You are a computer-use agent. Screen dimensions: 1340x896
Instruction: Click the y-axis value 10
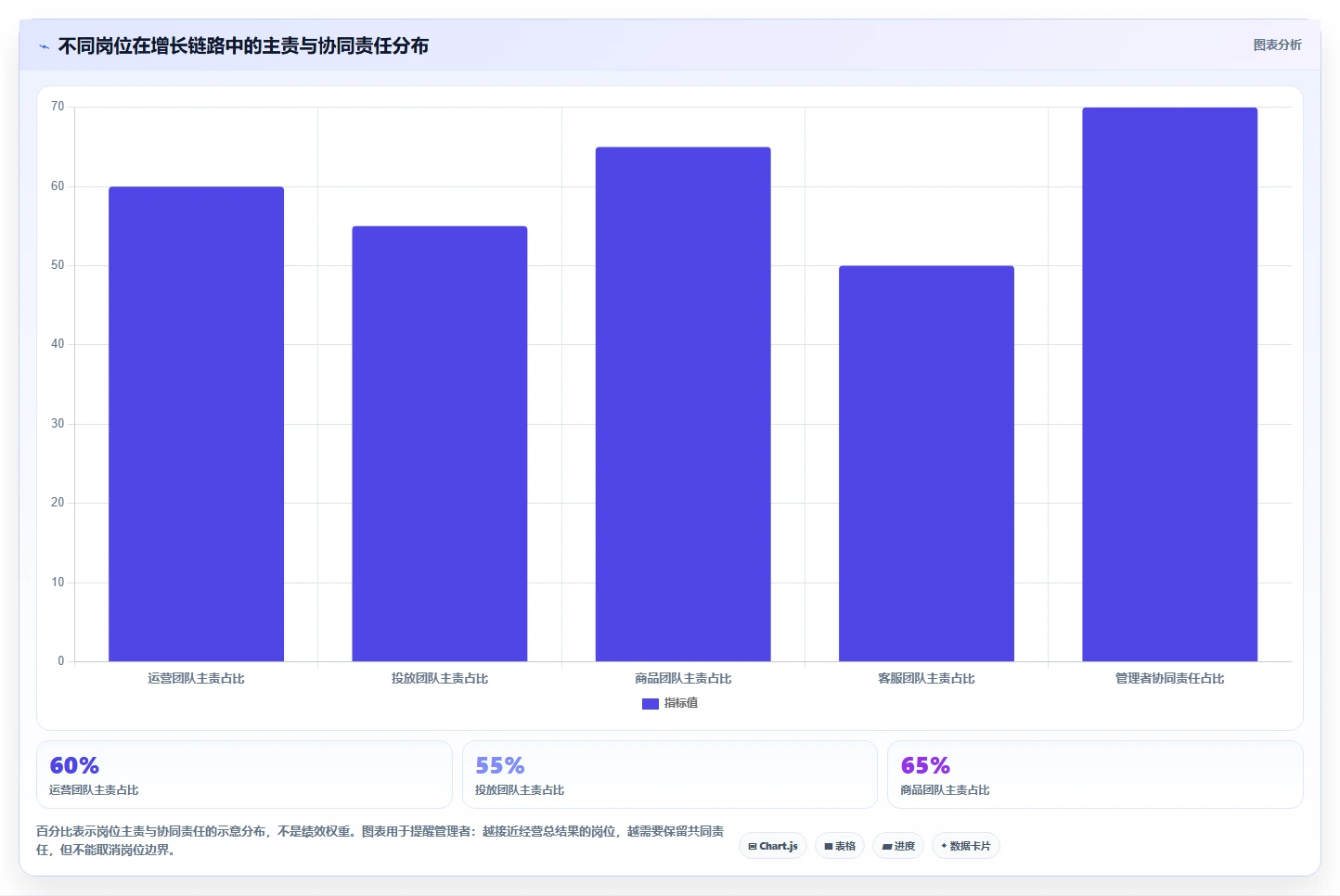[58, 582]
